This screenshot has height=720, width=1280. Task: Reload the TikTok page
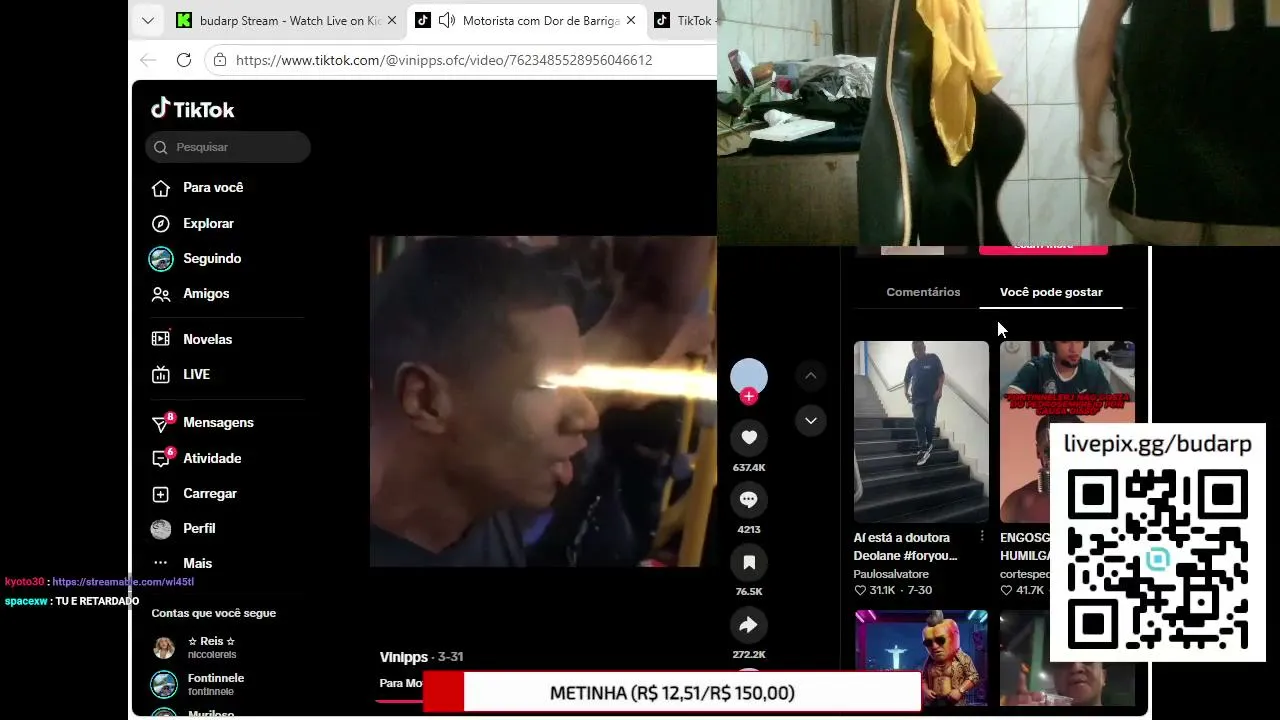pos(184,60)
